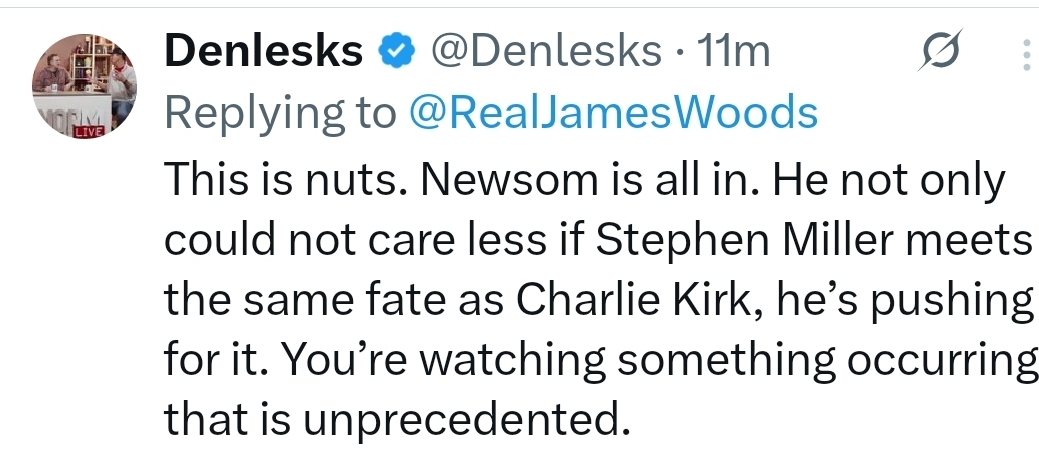
Task: Open the Denlesks profile picture
Action: pyautogui.click(x=85, y=88)
